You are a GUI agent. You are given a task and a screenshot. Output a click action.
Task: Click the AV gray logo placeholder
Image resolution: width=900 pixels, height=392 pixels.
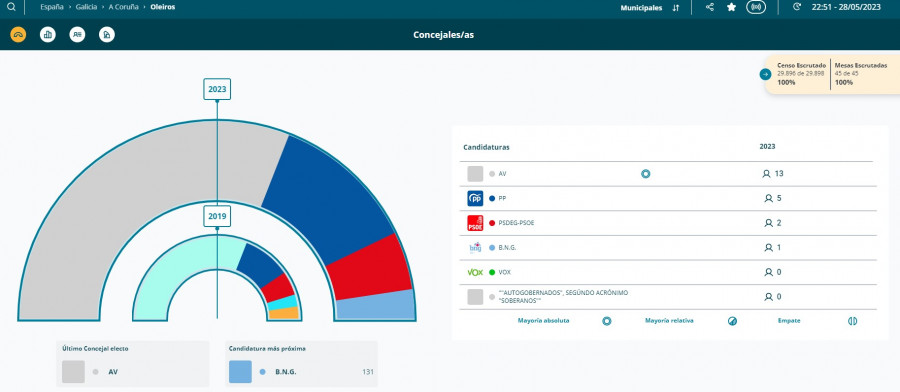[475, 174]
